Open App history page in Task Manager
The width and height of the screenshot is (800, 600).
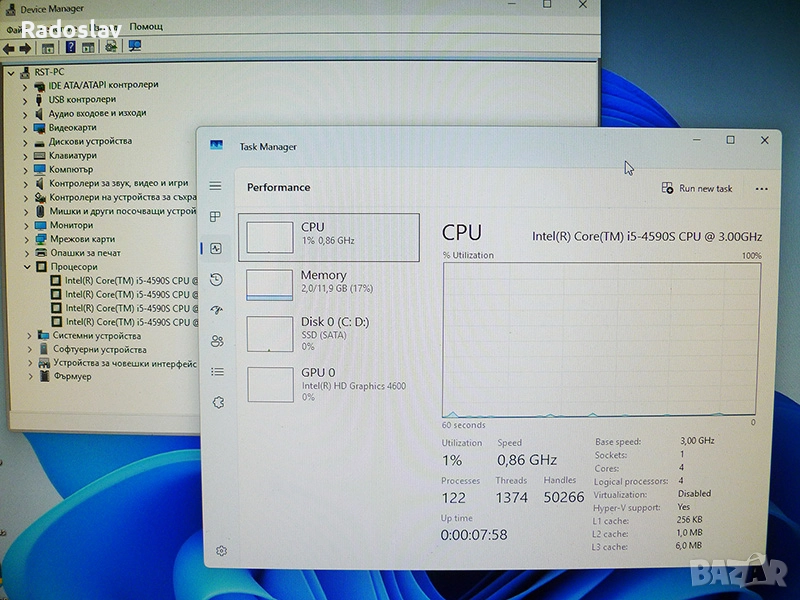pos(216,280)
